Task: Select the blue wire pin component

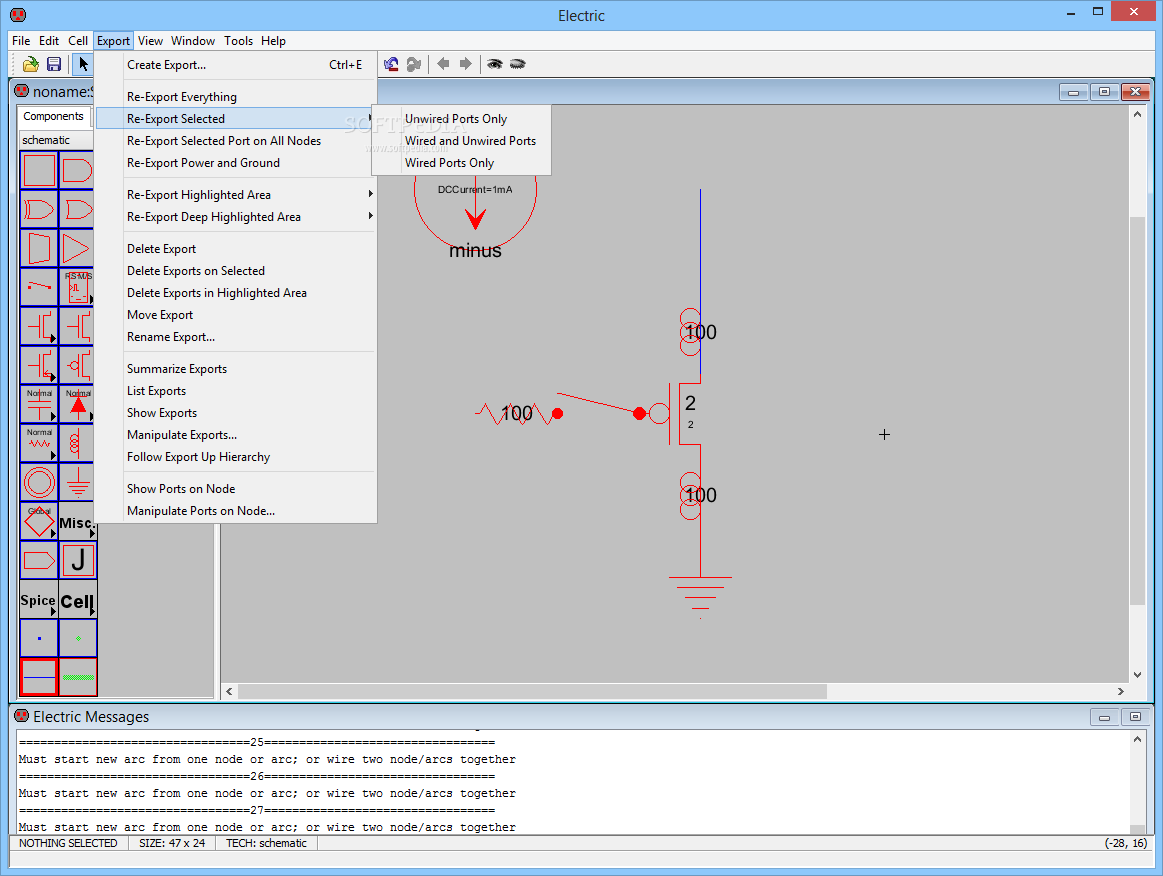Action: pyautogui.click(x=39, y=638)
